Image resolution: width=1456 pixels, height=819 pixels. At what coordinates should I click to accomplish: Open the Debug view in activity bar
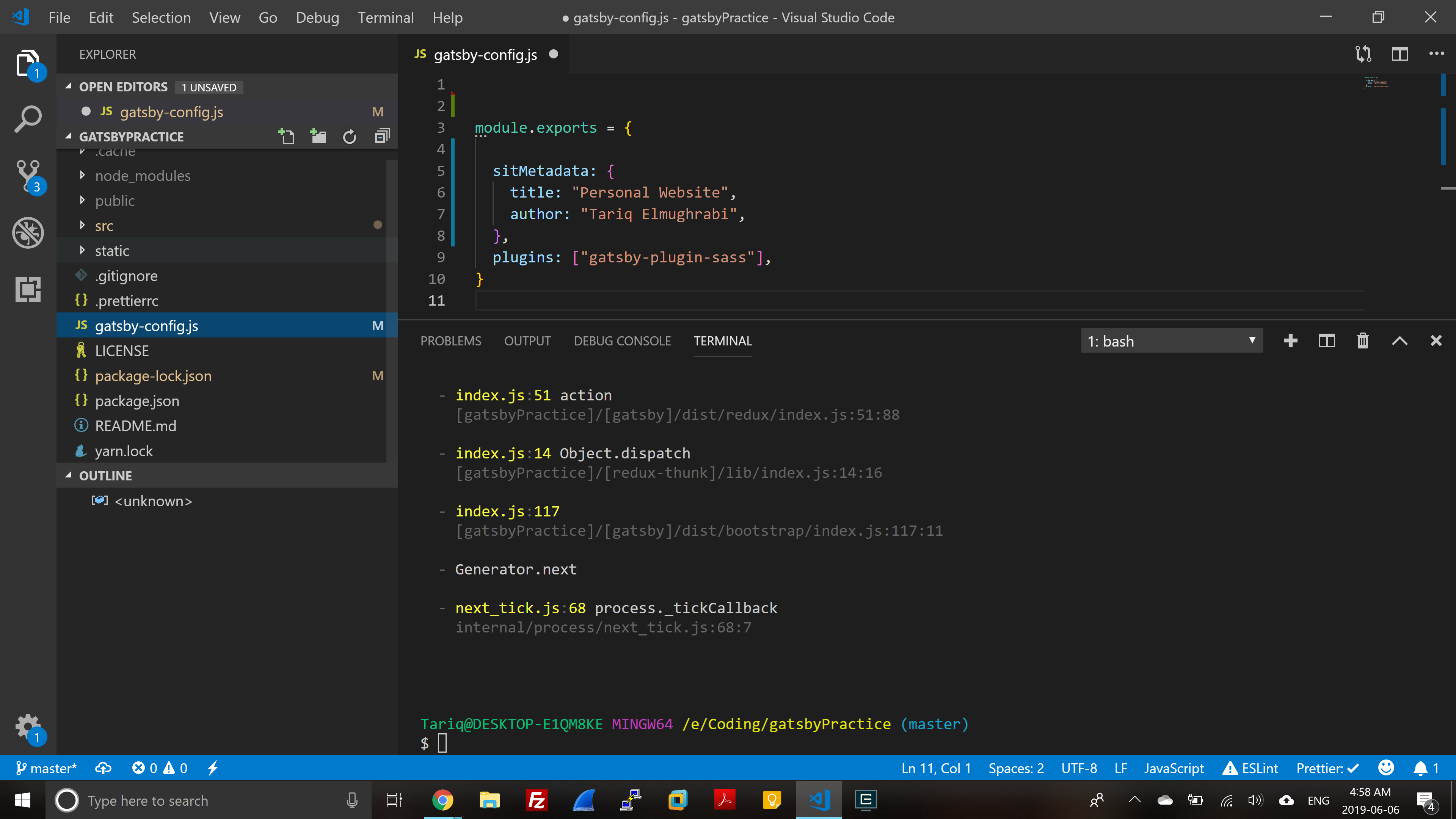[x=28, y=232]
